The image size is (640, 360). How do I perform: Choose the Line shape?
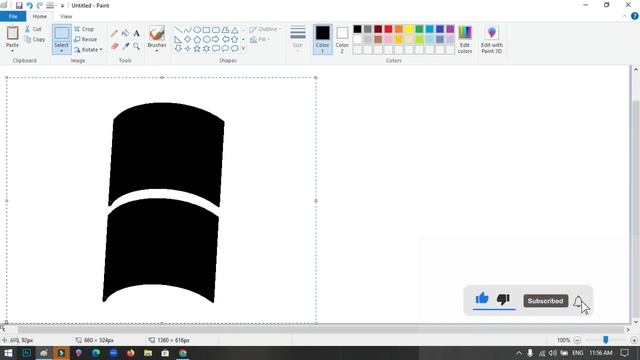coord(178,30)
